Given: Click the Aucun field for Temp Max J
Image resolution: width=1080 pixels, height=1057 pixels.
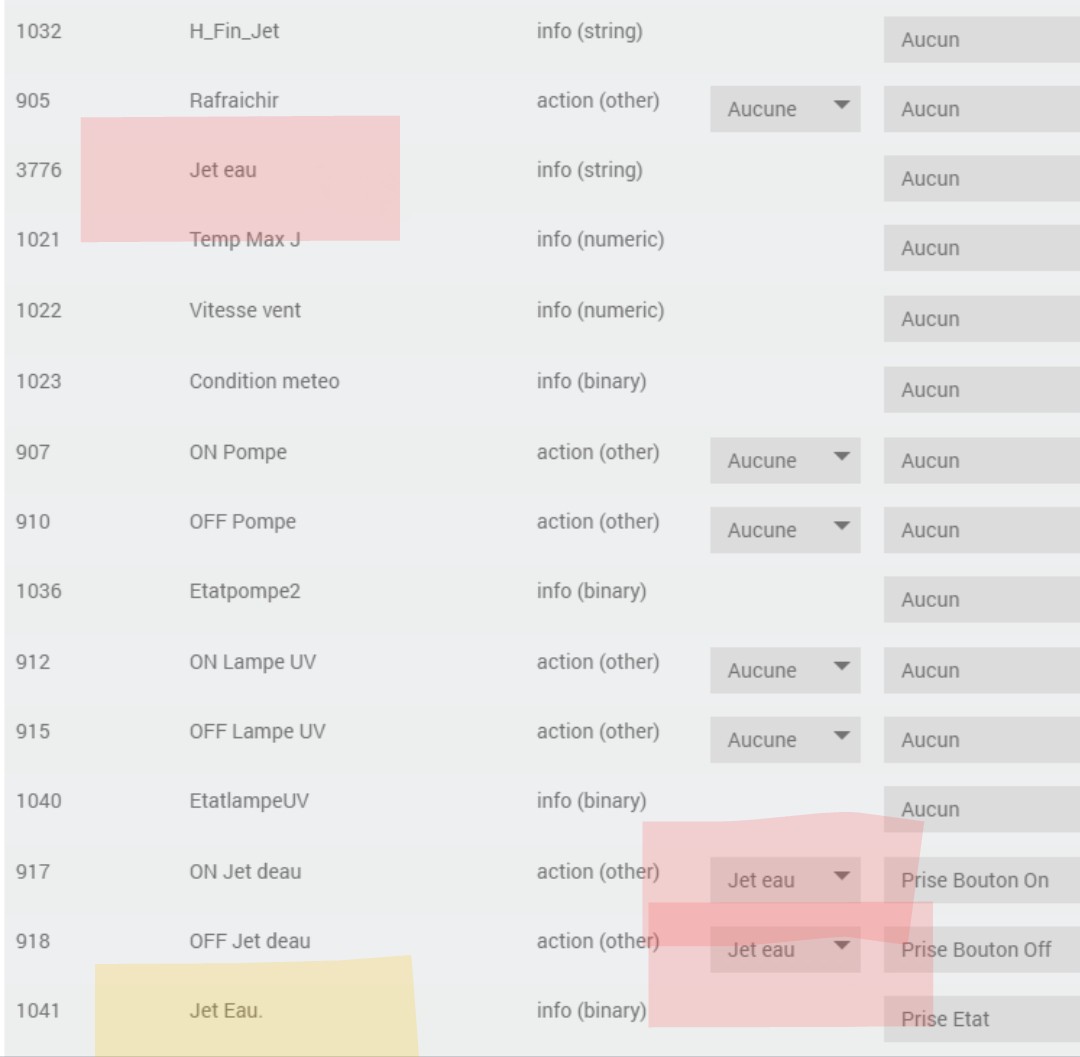Looking at the screenshot, I should [980, 248].
